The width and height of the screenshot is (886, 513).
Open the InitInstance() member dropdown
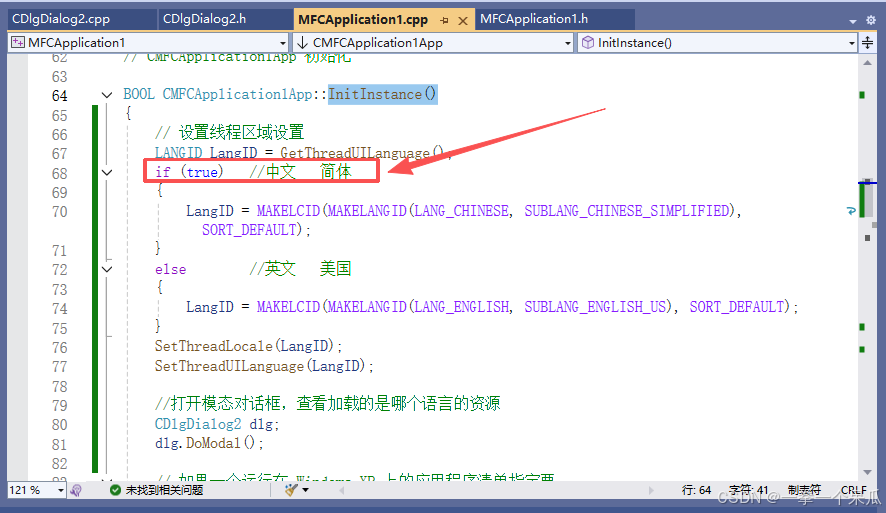click(717, 42)
